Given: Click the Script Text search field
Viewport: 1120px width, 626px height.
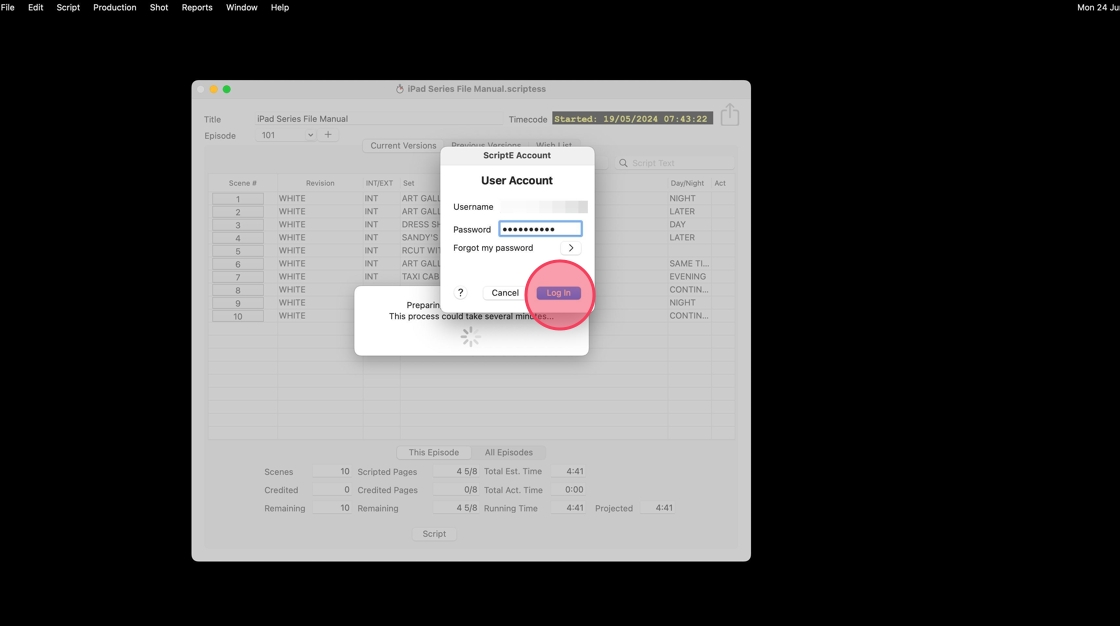Looking at the screenshot, I should tap(674, 163).
